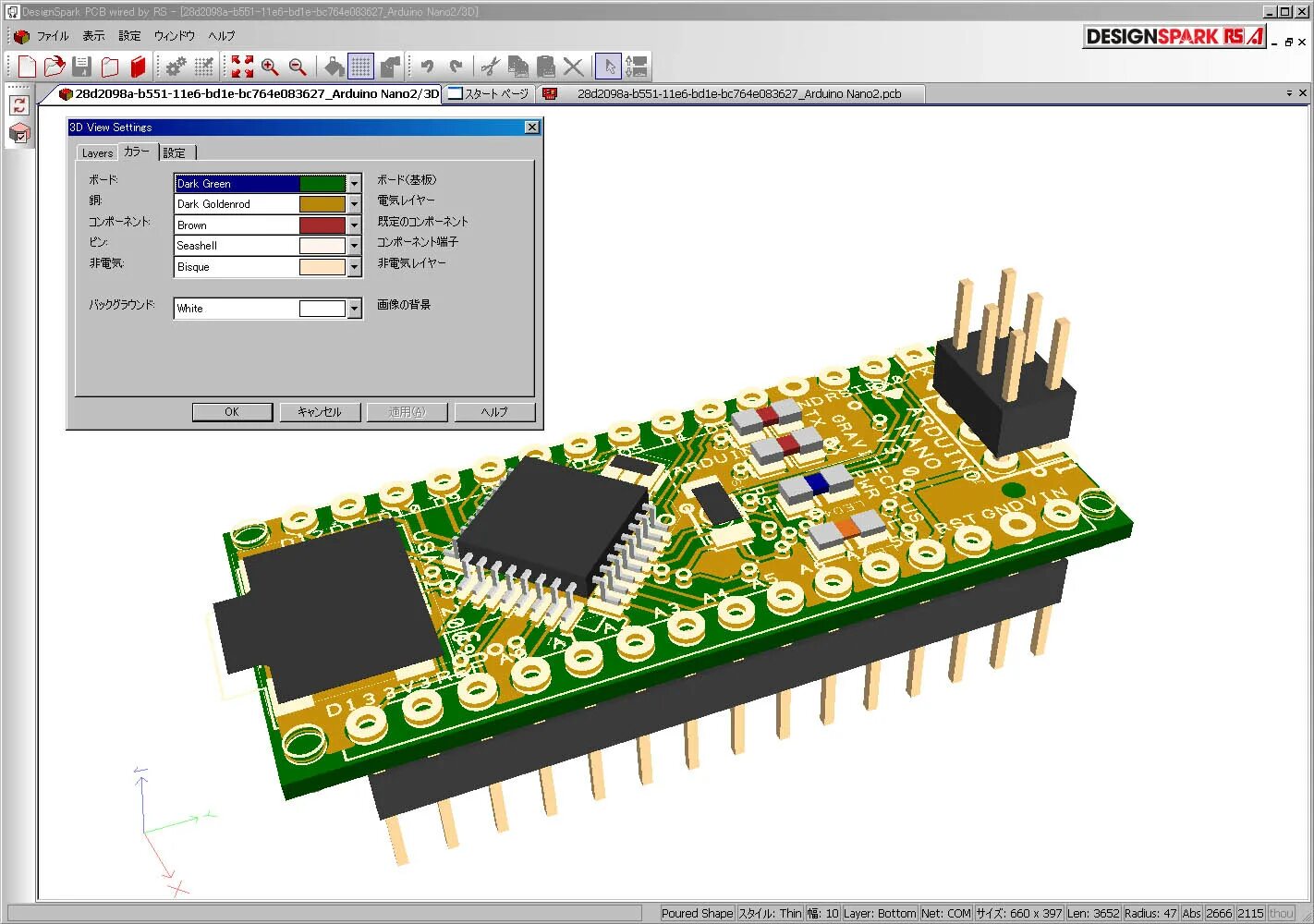Open the document tab list arrow

coord(1289,93)
